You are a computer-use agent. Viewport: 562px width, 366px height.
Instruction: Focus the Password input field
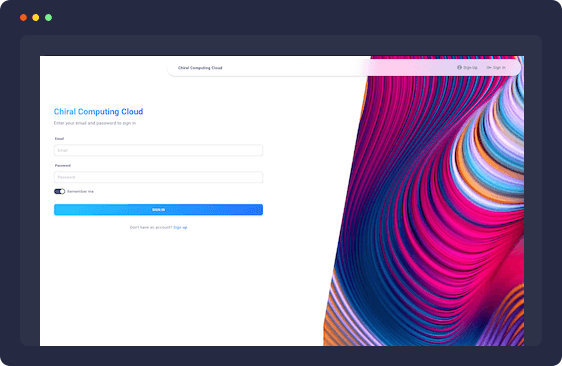(158, 177)
